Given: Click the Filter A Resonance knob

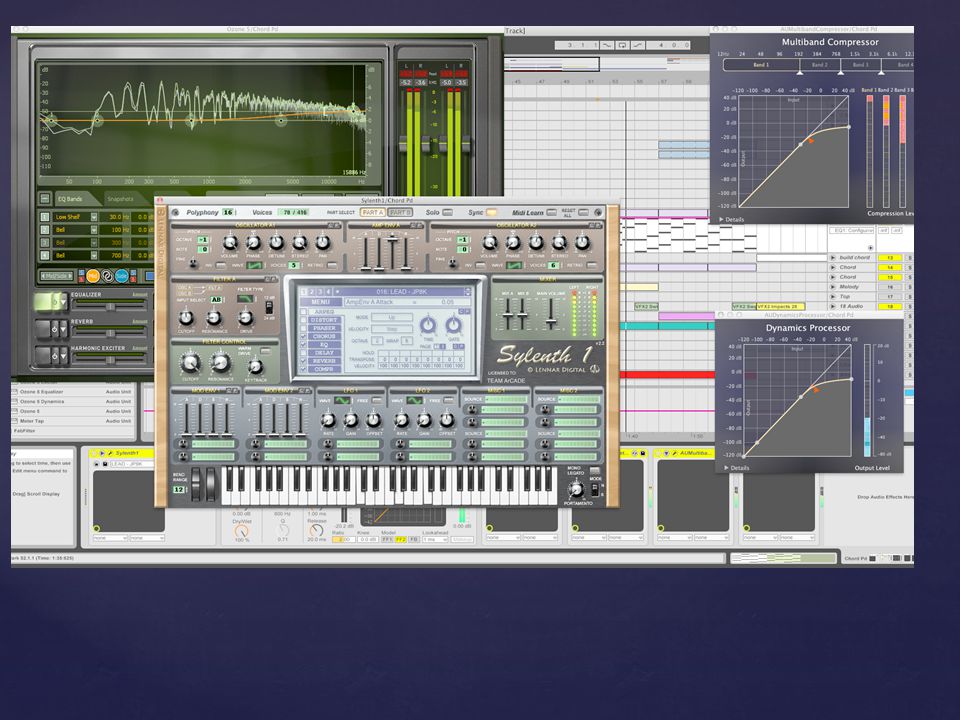Looking at the screenshot, I should [214, 318].
